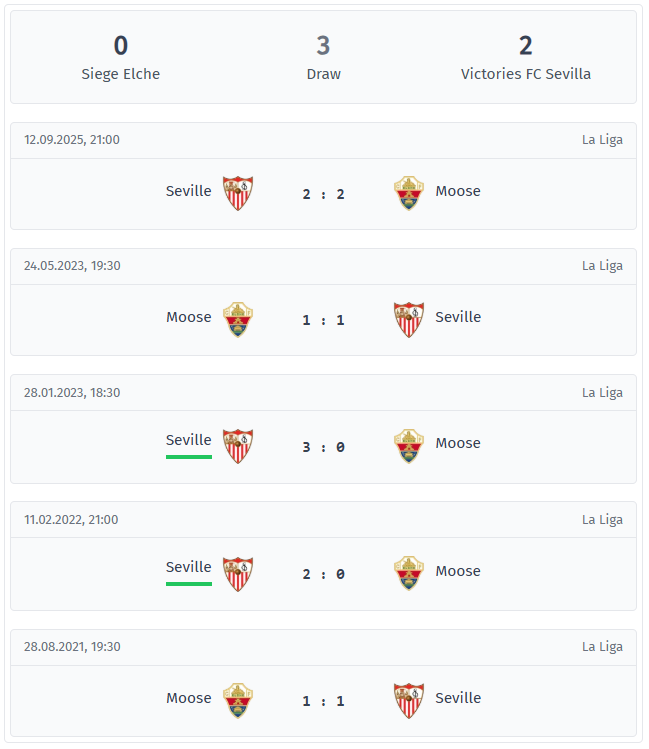Select the Victories FC Sevilla summary

pos(525,57)
